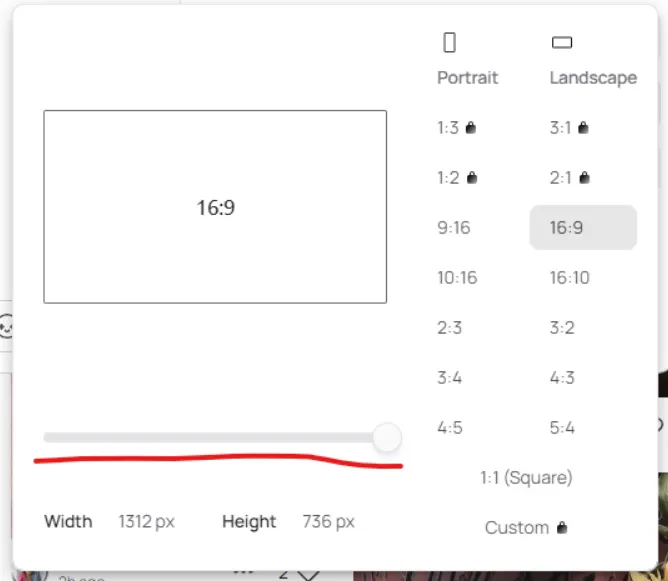668x581 pixels.
Task: Select the 9:16 aspect ratio
Action: pos(453,228)
